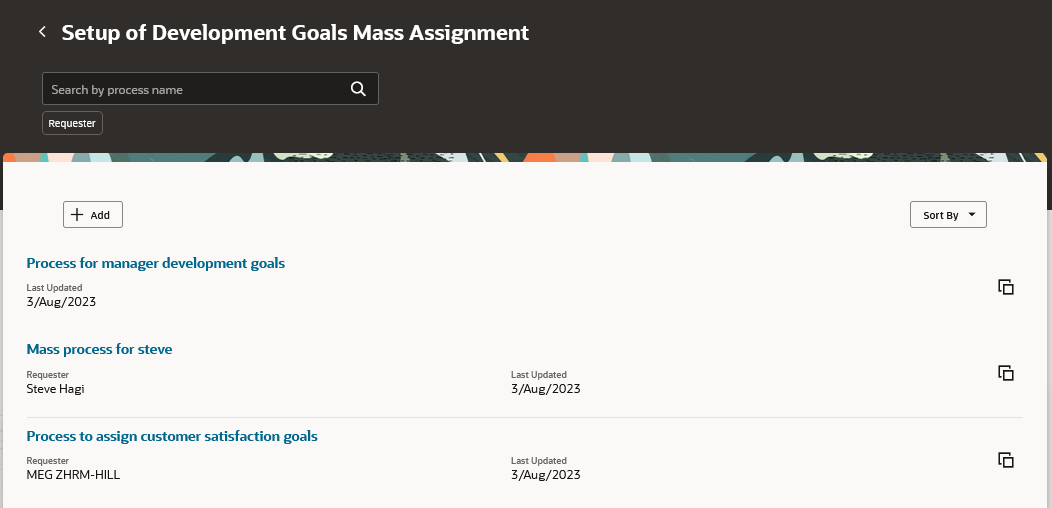
Task: Select the Setup of Development Goals title
Action: coord(295,32)
